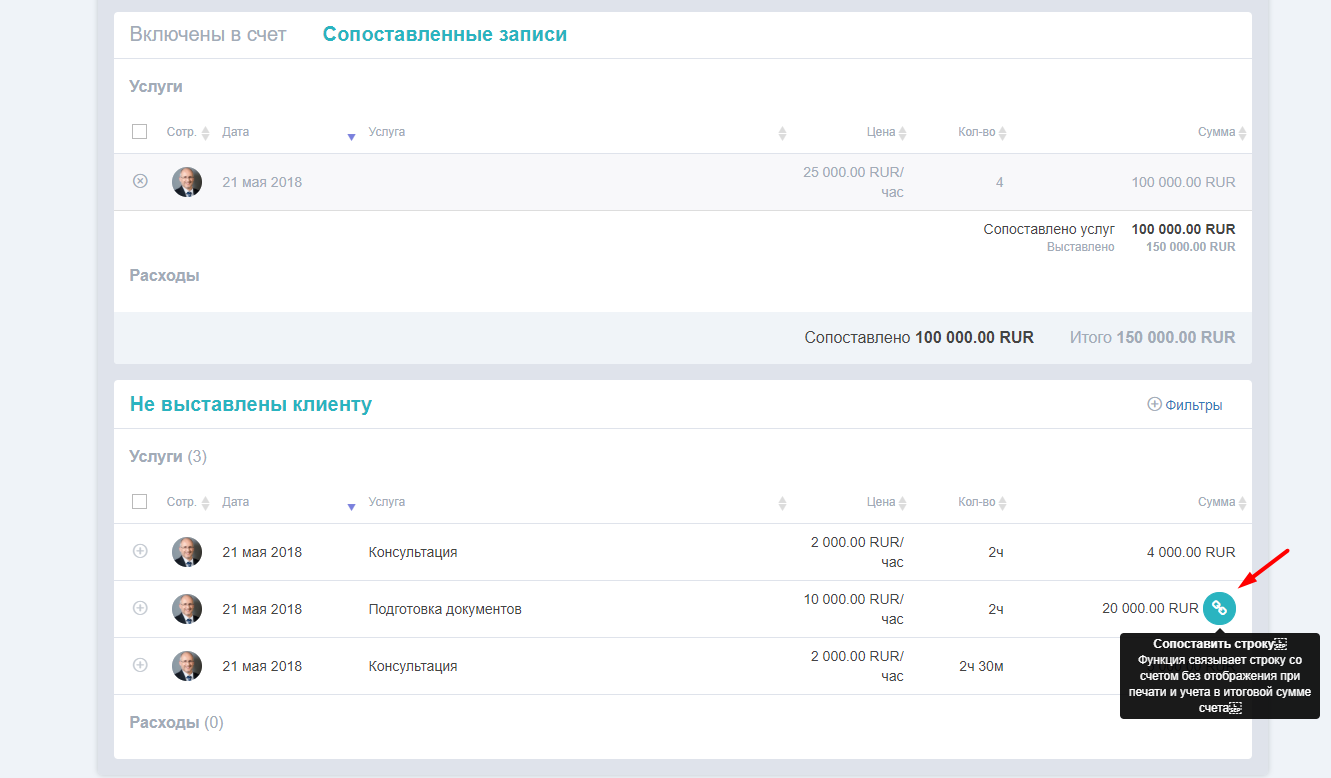Click employee avatar in matched services row
Image resolution: width=1331 pixels, height=778 pixels.
(187, 182)
